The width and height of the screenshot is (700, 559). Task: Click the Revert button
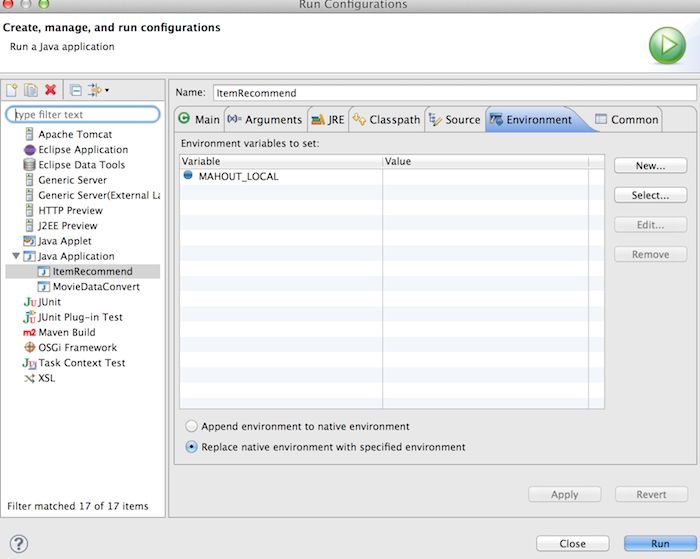point(651,494)
